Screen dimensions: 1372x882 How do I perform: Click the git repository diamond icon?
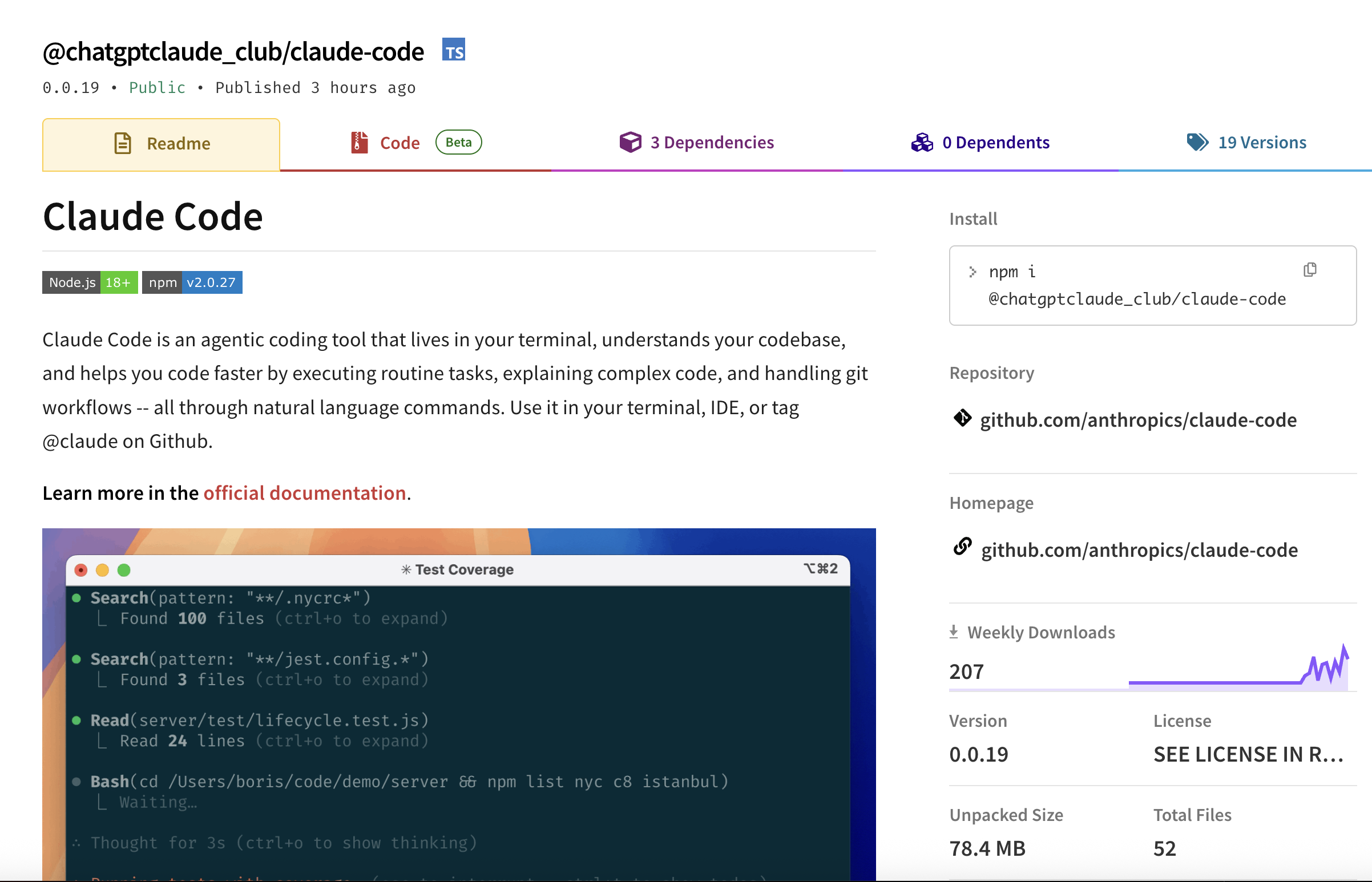pyautogui.click(x=962, y=418)
